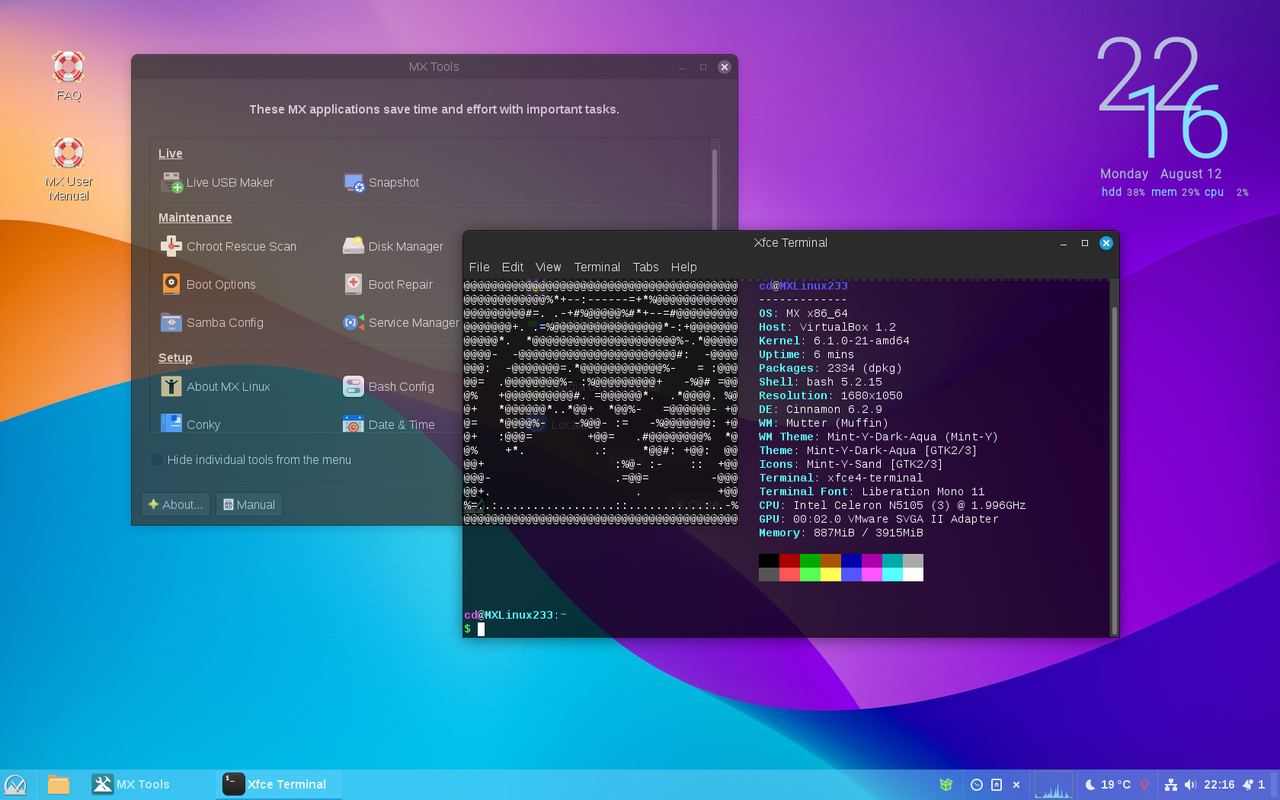Click the 'Packages: 2334 (dpkg)' line

pyautogui.click(x=830, y=368)
